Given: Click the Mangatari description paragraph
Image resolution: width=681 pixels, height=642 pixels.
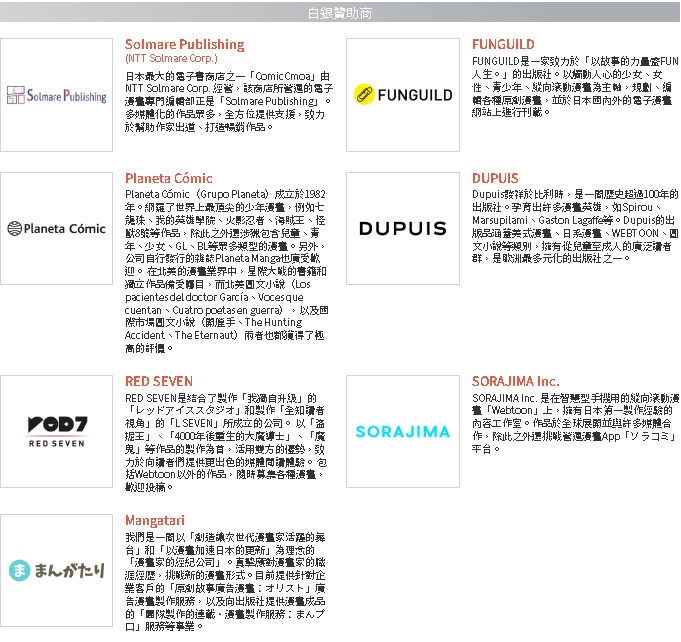Looking at the screenshot, I should tap(226, 582).
